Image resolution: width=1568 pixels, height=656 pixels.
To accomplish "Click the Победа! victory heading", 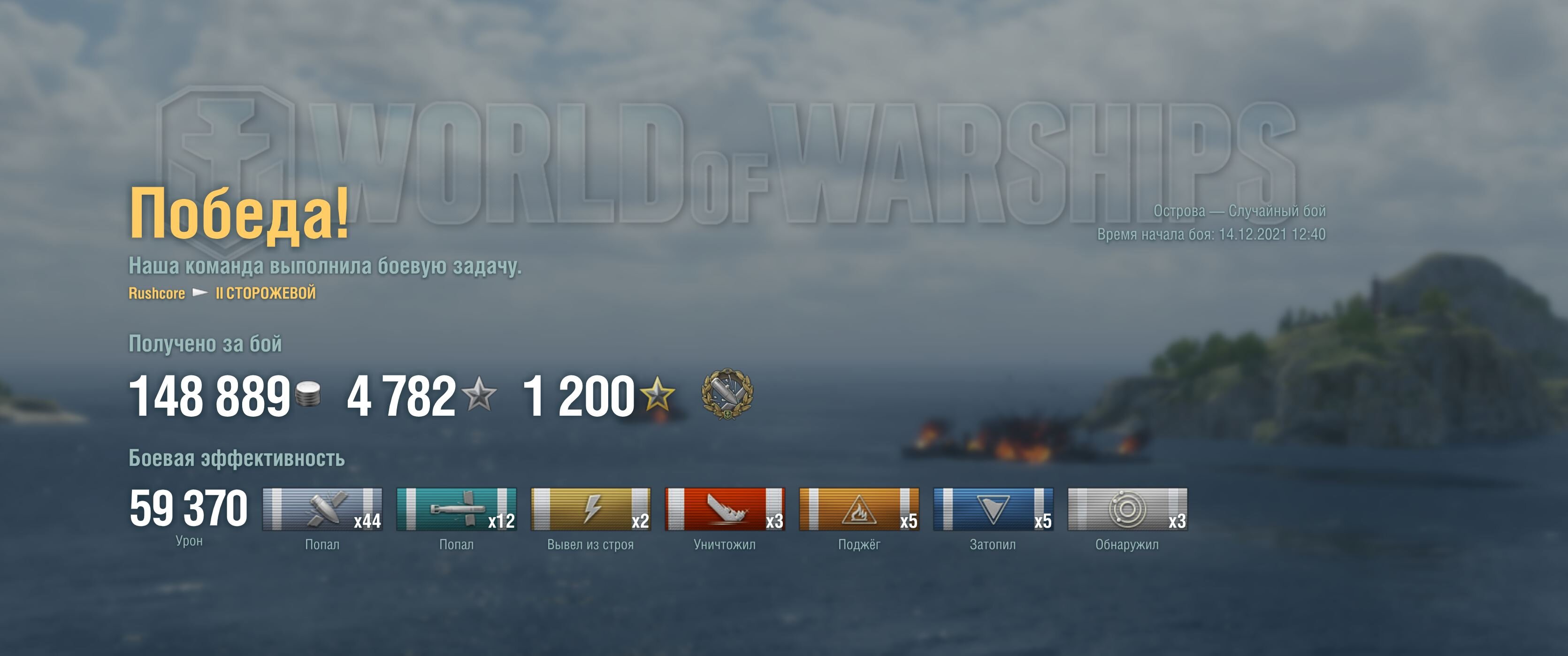I will click(x=239, y=213).
